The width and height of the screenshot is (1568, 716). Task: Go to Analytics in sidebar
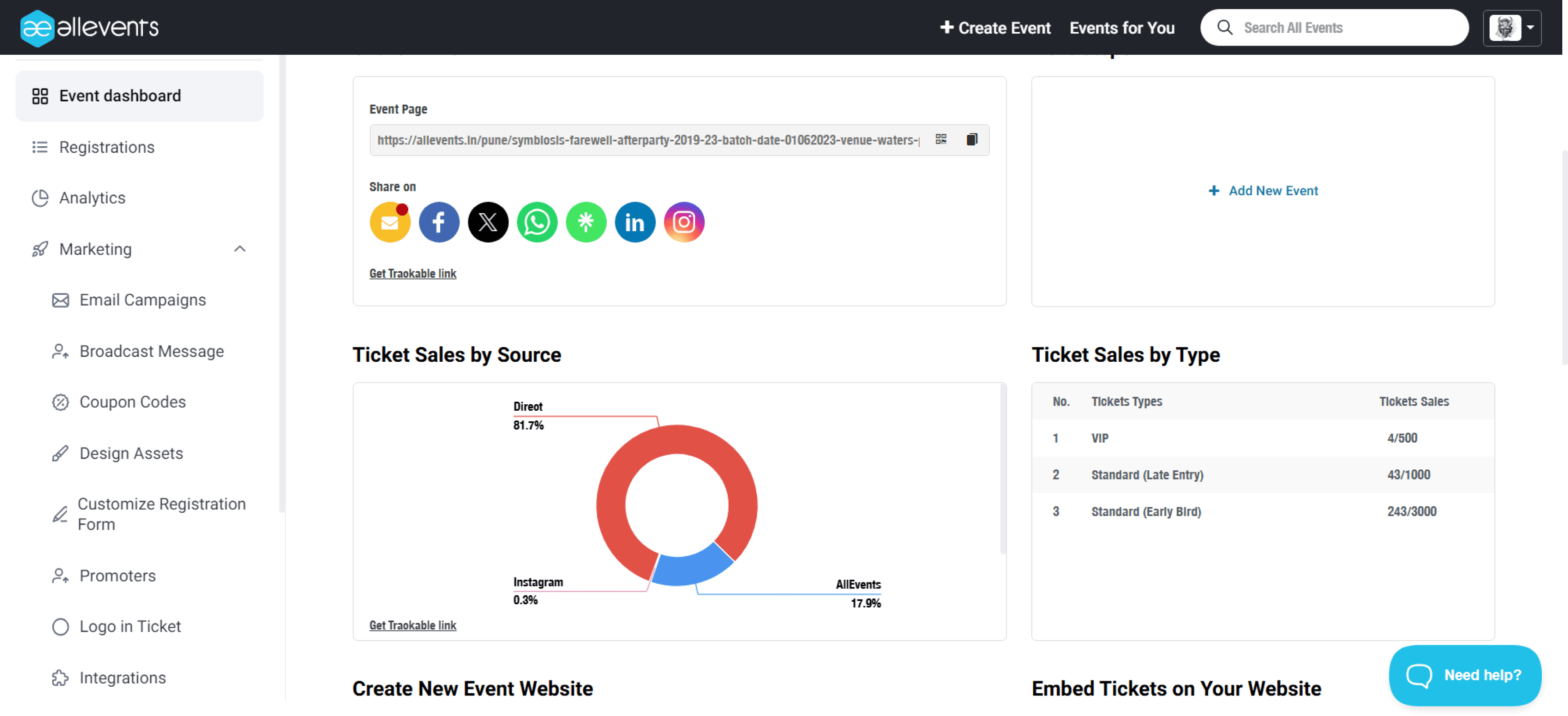pos(92,198)
